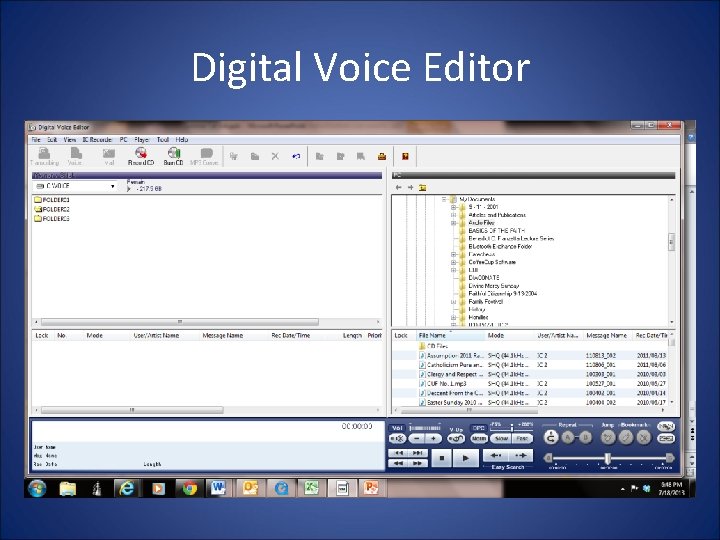Click the MP3 Conversion toolbar icon
Image resolution: width=720 pixels, height=540 pixels.
pyautogui.click(x=204, y=156)
